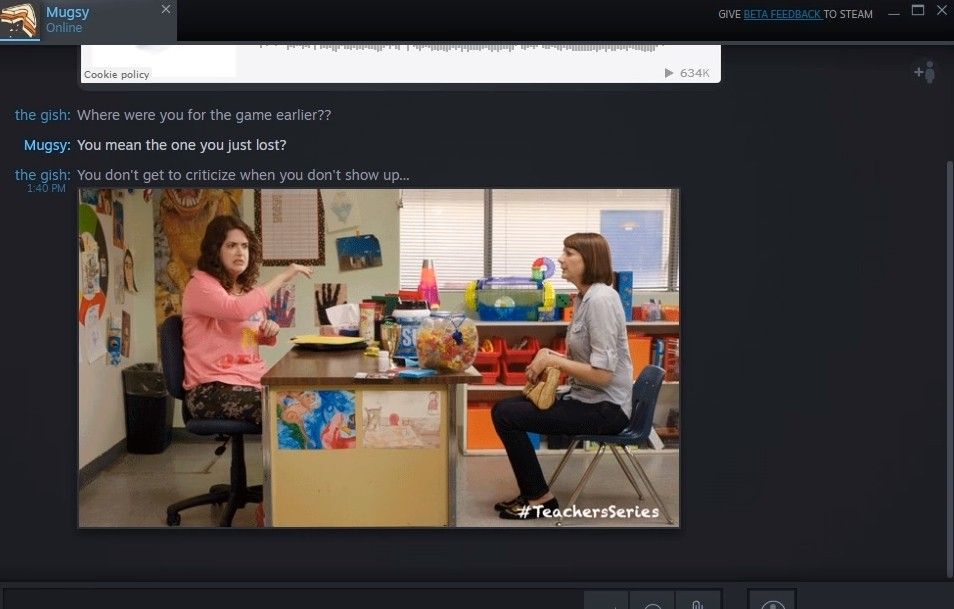Click the chat history vertical scrollbar
This screenshot has width=954, height=609.
pyautogui.click(x=950, y=369)
